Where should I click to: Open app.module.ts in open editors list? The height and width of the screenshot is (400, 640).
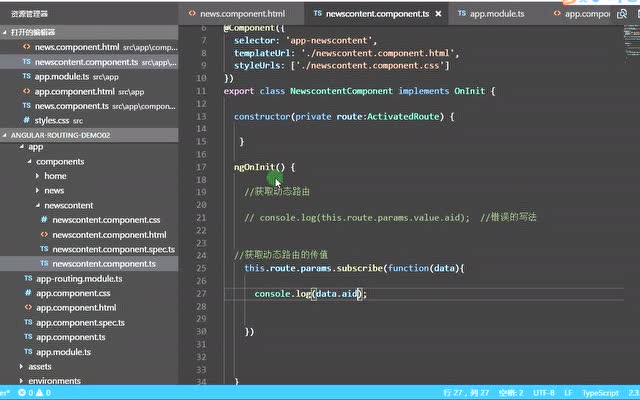tap(89, 77)
